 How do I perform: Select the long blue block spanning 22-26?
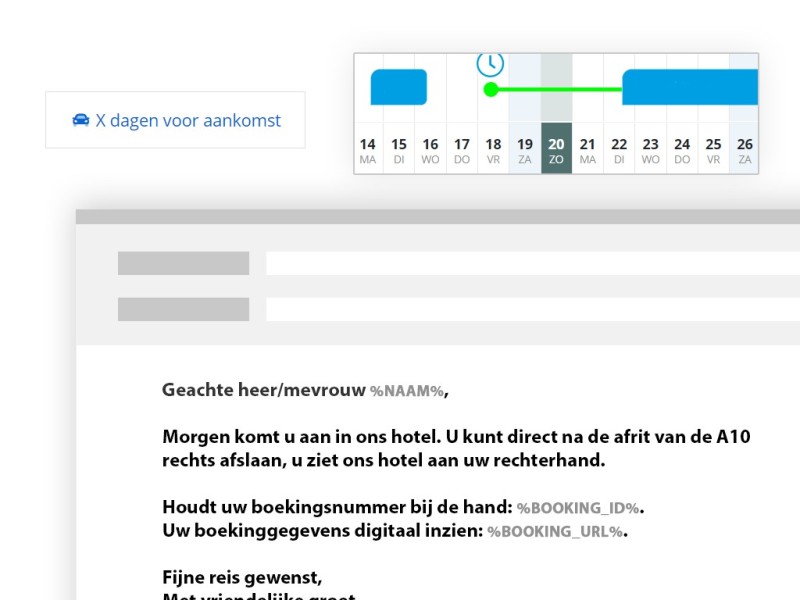pos(690,87)
